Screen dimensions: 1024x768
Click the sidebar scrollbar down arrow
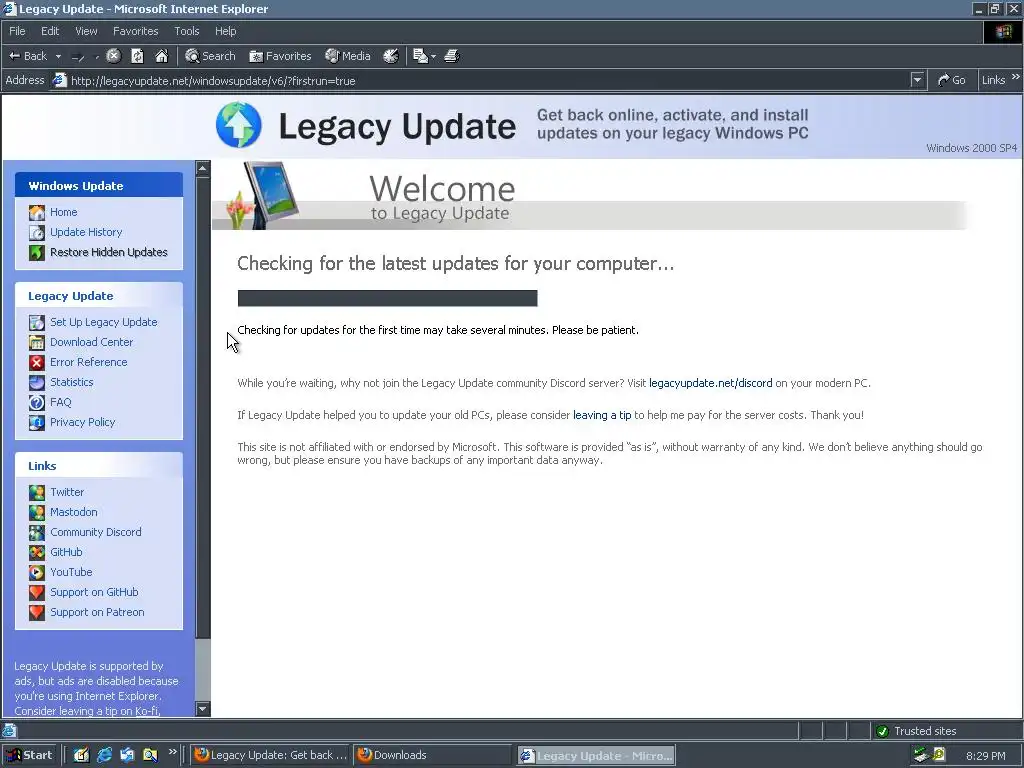pyautogui.click(x=203, y=709)
